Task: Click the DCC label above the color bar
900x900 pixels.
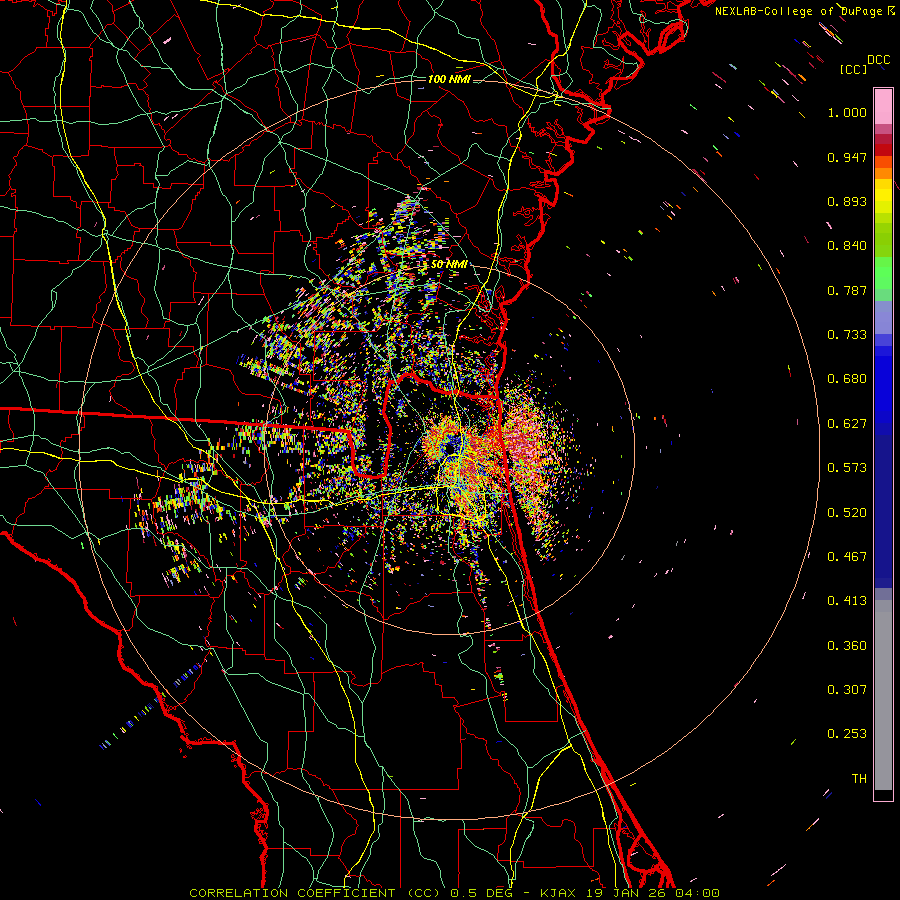Action: click(x=878, y=60)
